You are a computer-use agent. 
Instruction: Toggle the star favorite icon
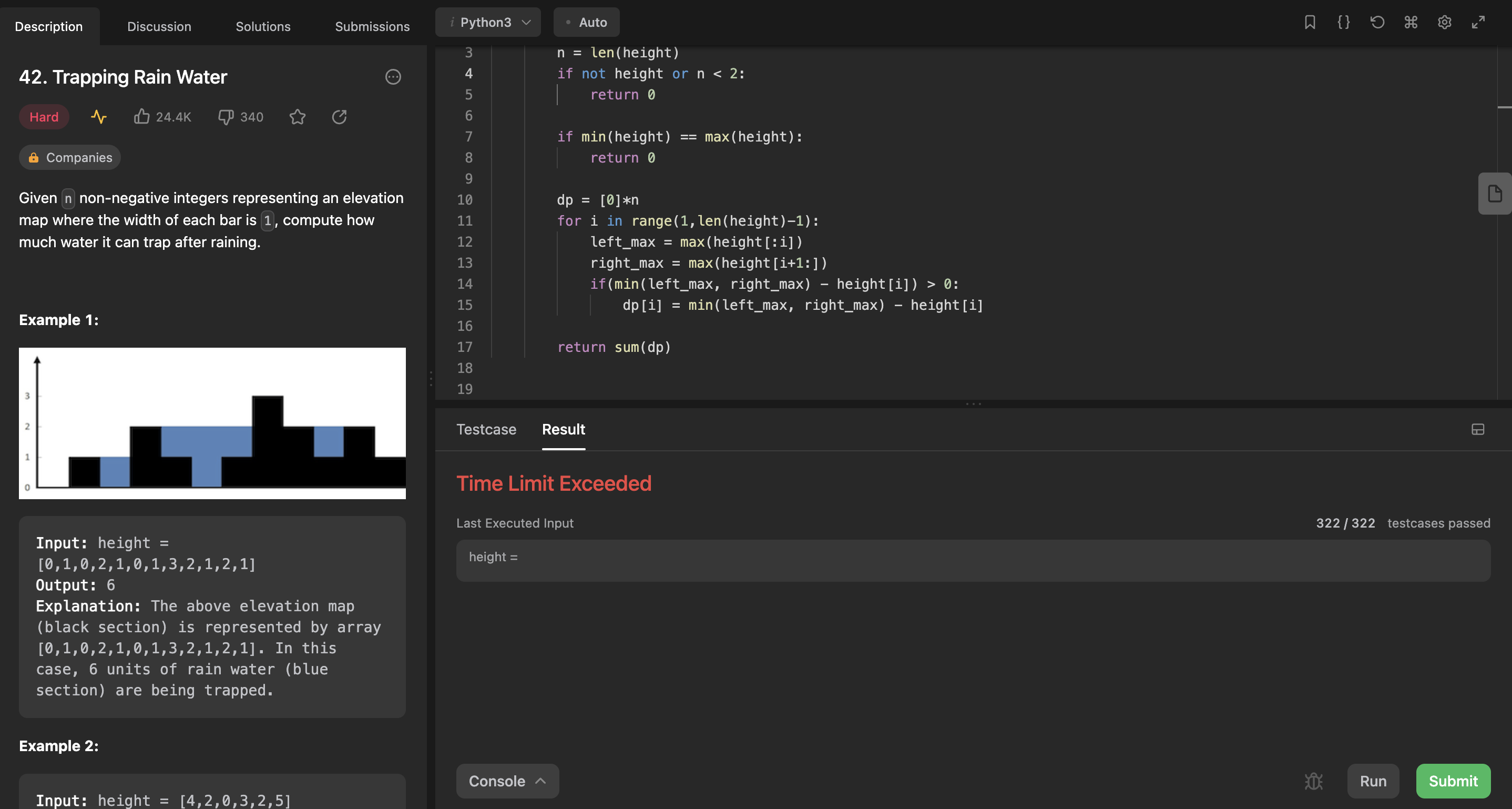click(298, 117)
